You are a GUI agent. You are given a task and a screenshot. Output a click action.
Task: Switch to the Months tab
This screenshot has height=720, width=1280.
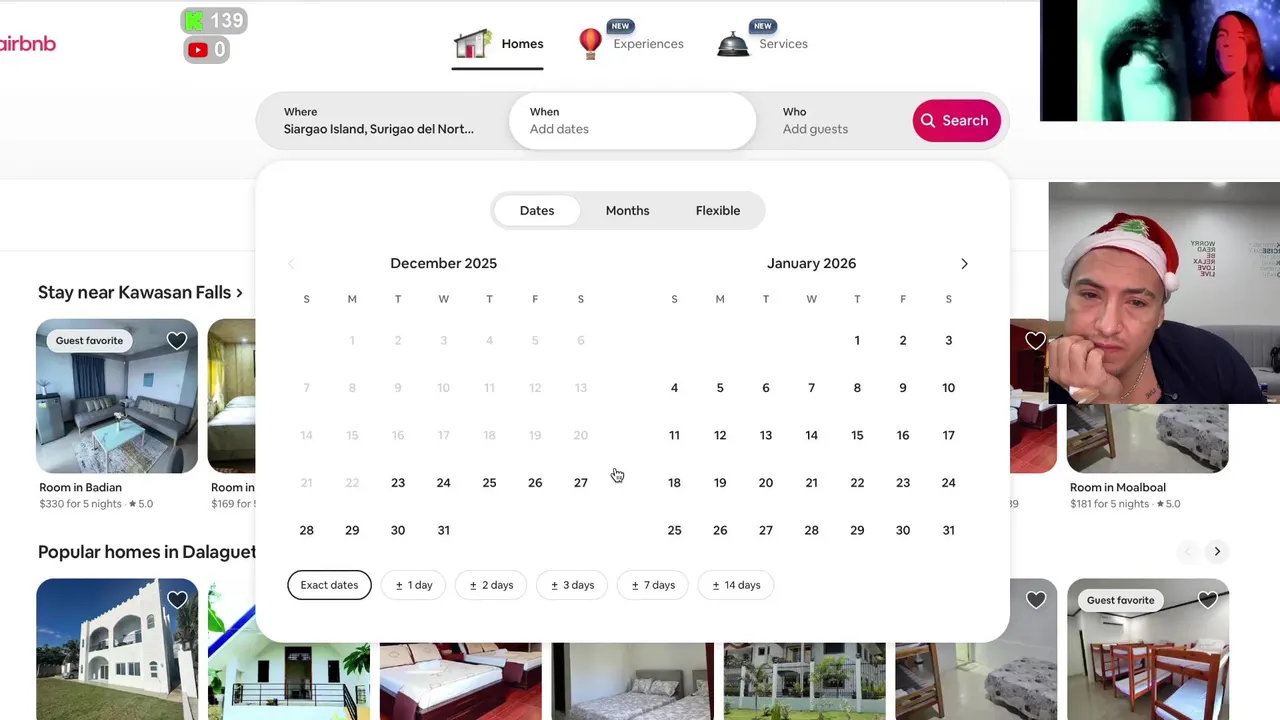[628, 211]
